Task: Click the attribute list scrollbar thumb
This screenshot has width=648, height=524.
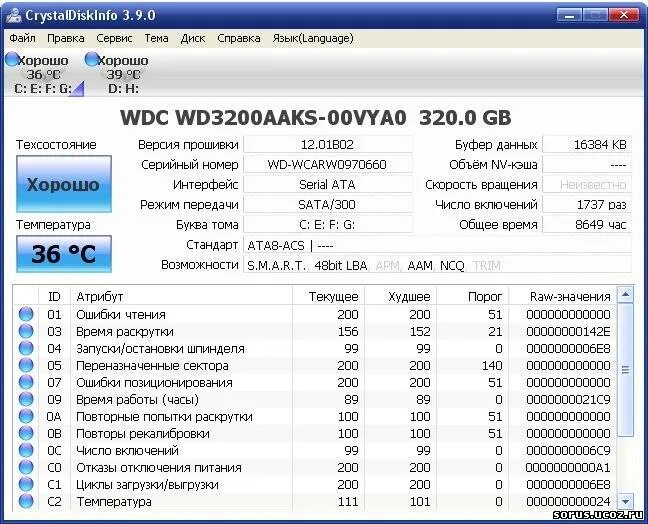Action: pos(625,369)
